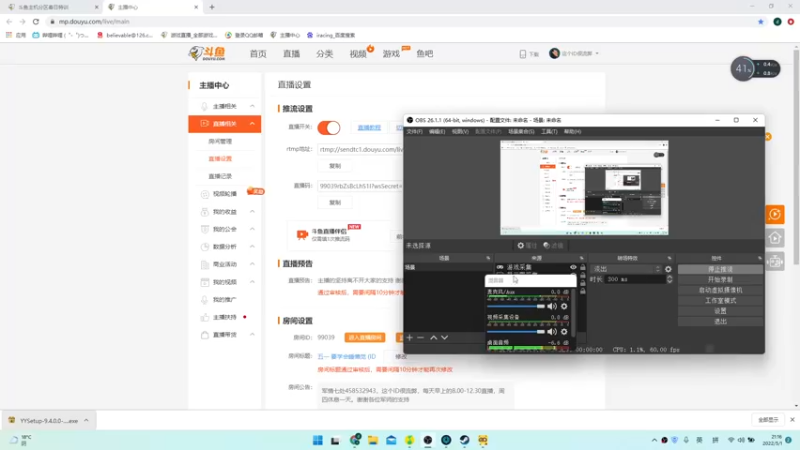The width and height of the screenshot is (800, 450).
Task: Click the orange live-play side icon
Action: coord(774,214)
